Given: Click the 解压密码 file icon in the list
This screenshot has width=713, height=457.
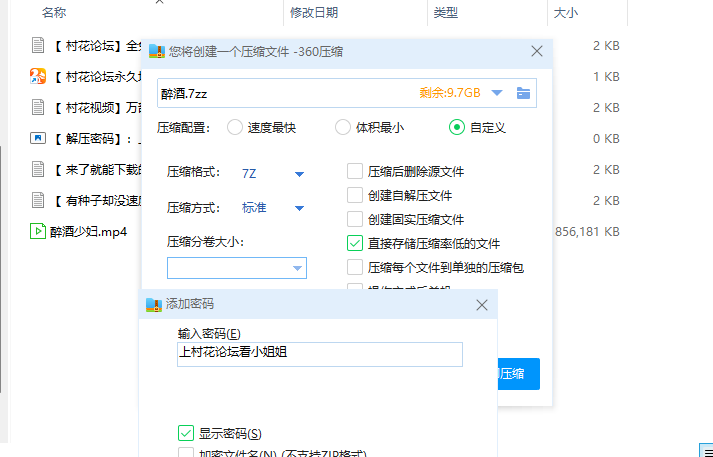Looking at the screenshot, I should (38, 138).
